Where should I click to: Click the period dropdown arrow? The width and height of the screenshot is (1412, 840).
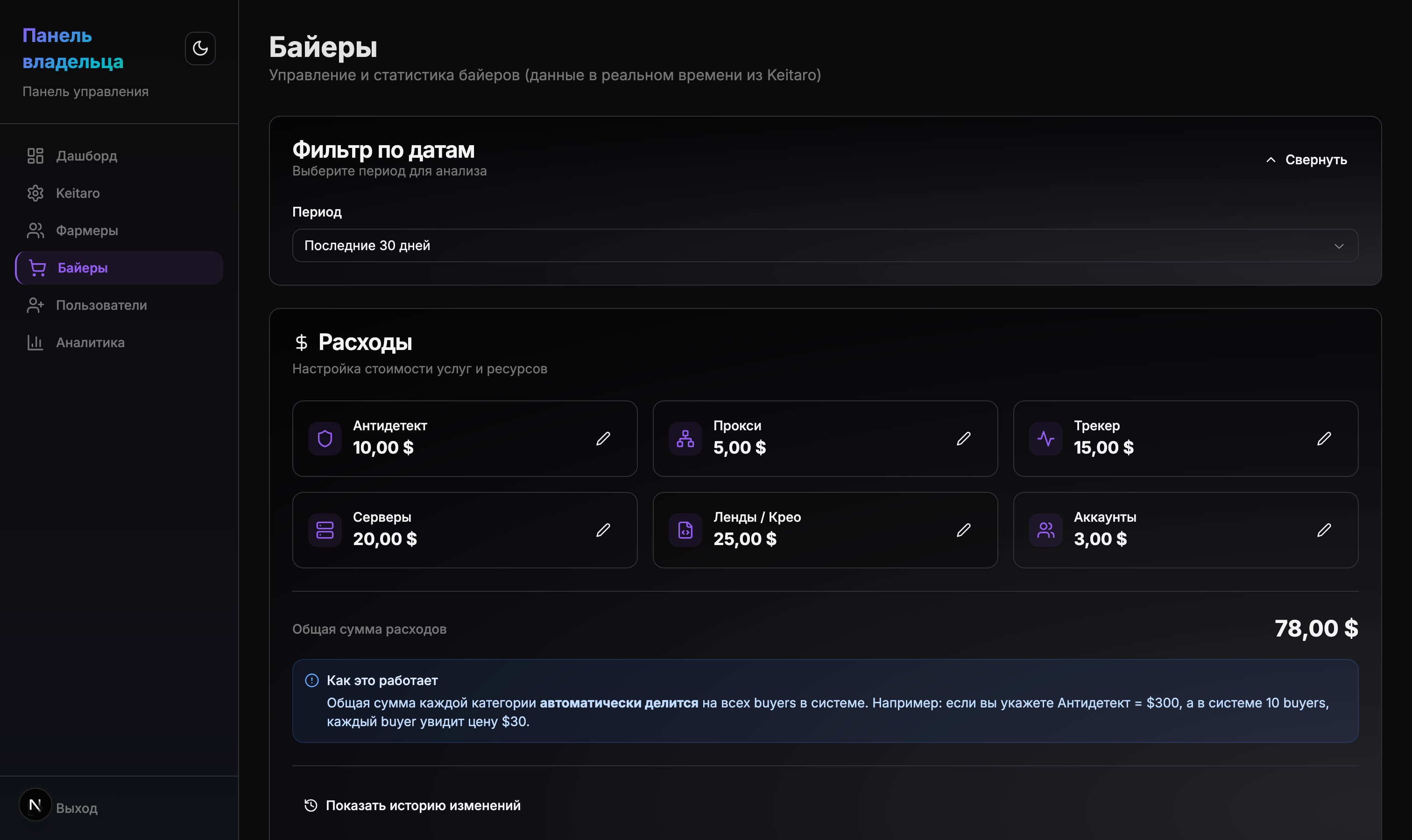[x=1339, y=245]
